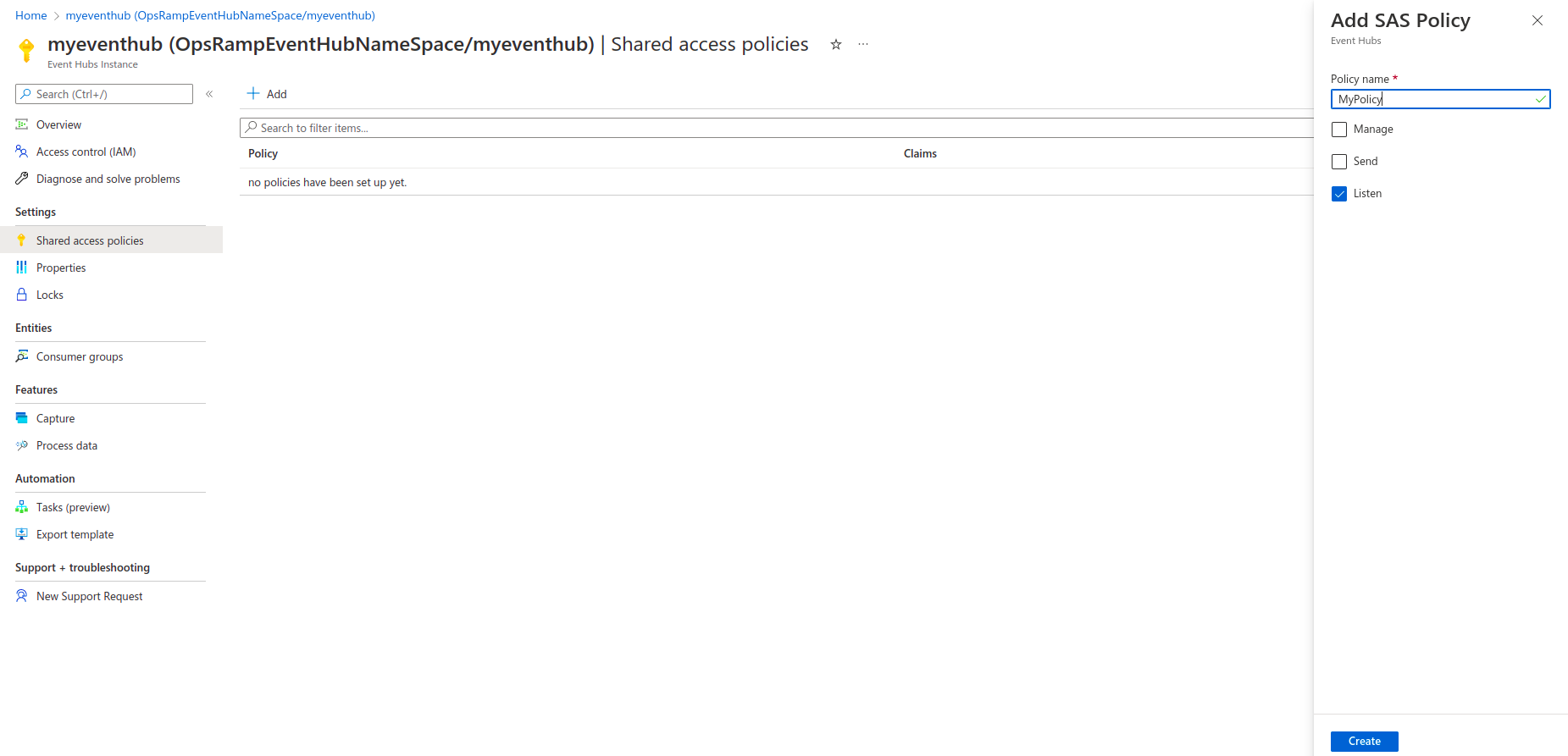Open Overview menu item
The width and height of the screenshot is (1568, 756).
(111, 124)
